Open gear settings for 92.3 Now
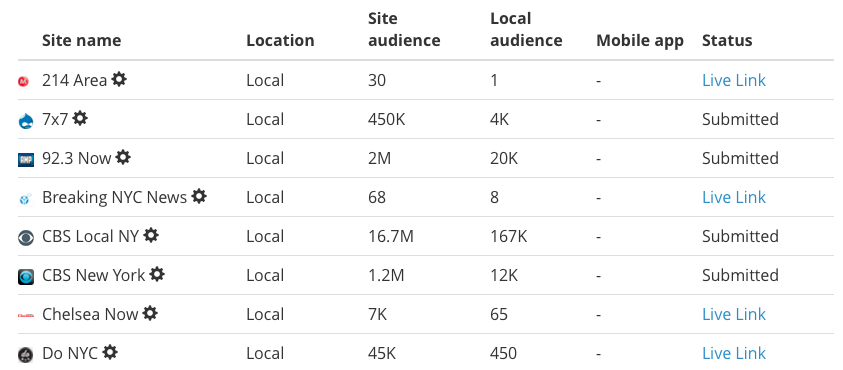This screenshot has height=370, width=843. point(123,157)
